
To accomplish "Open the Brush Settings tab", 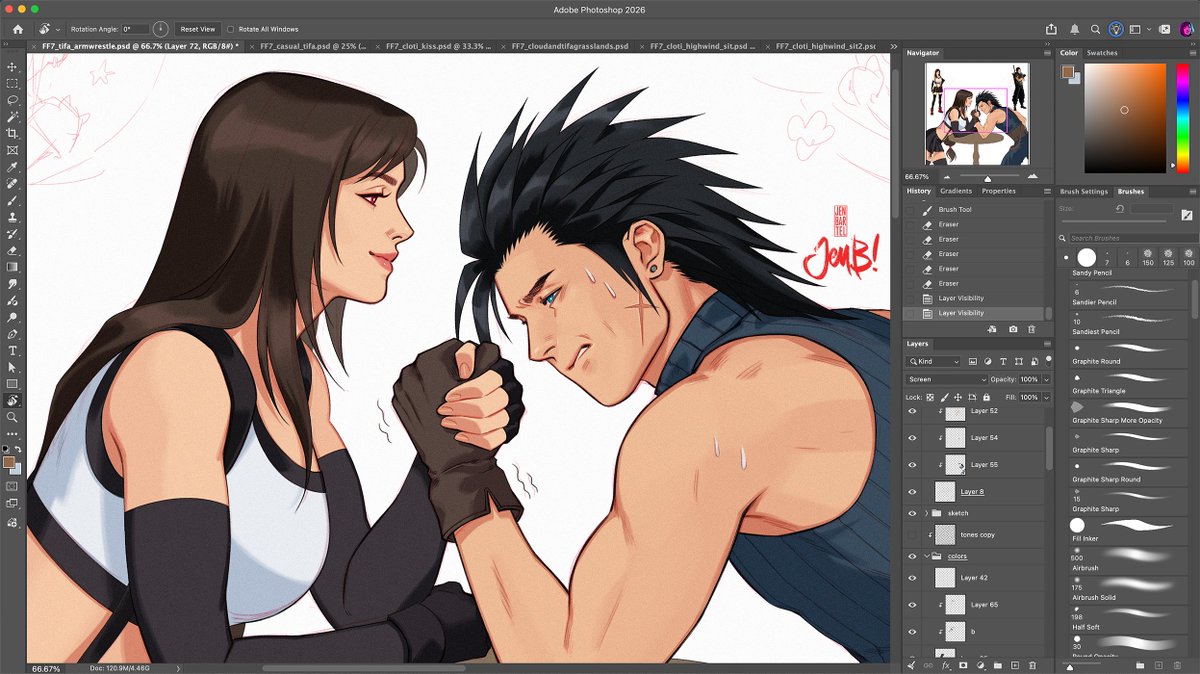I will click(x=1084, y=191).
